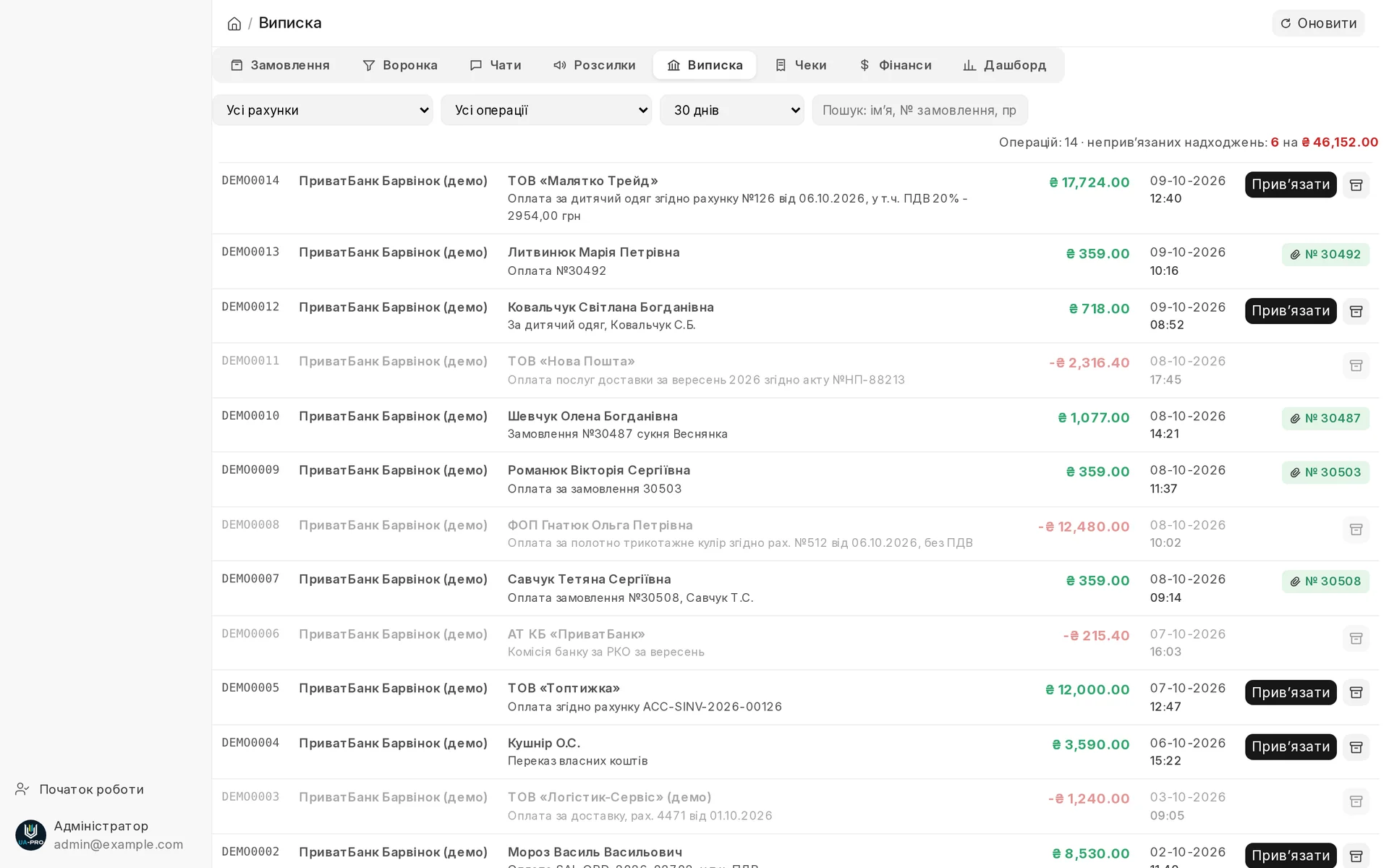Viewport: 1389px width, 868px height.
Task: Open the Фінанси tab
Action: point(895,65)
